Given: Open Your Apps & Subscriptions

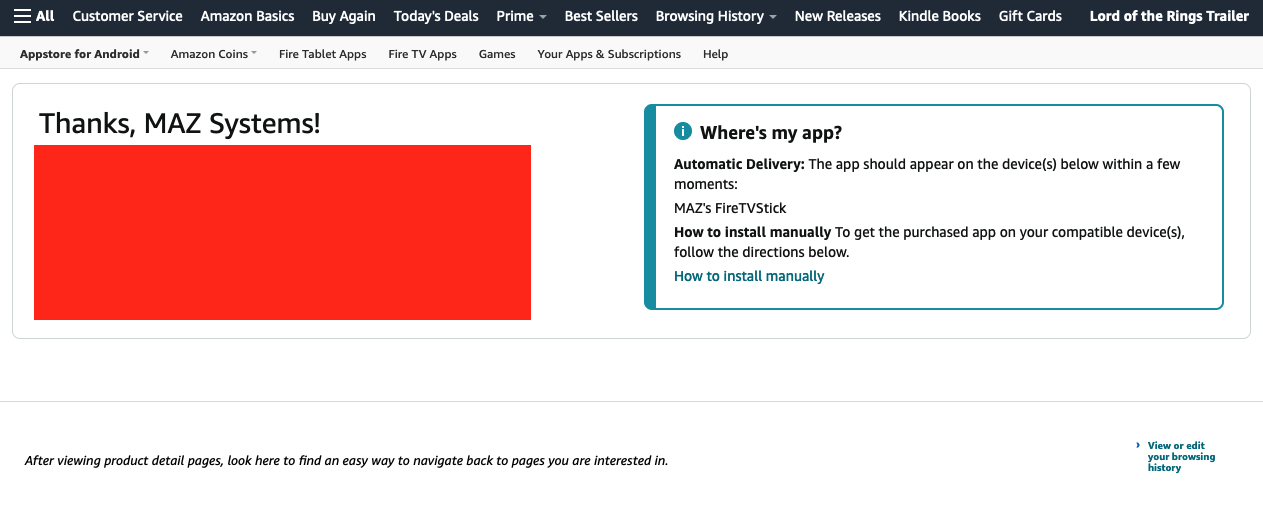Looking at the screenshot, I should 609,54.
